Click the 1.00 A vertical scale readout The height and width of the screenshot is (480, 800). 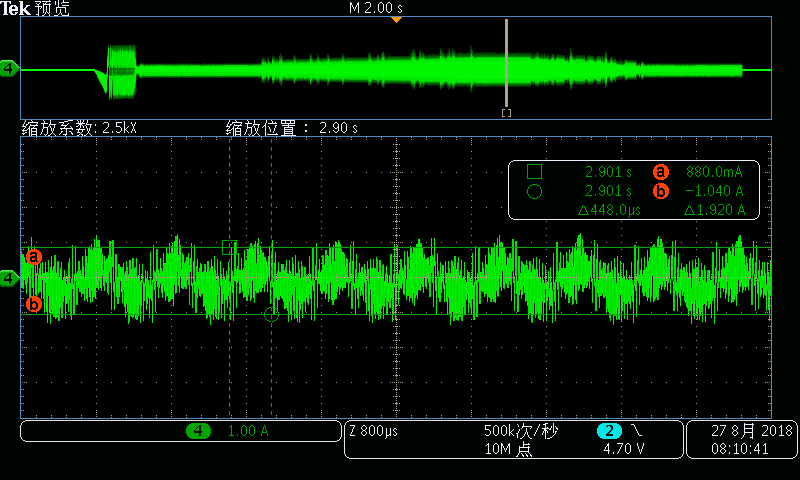point(248,431)
